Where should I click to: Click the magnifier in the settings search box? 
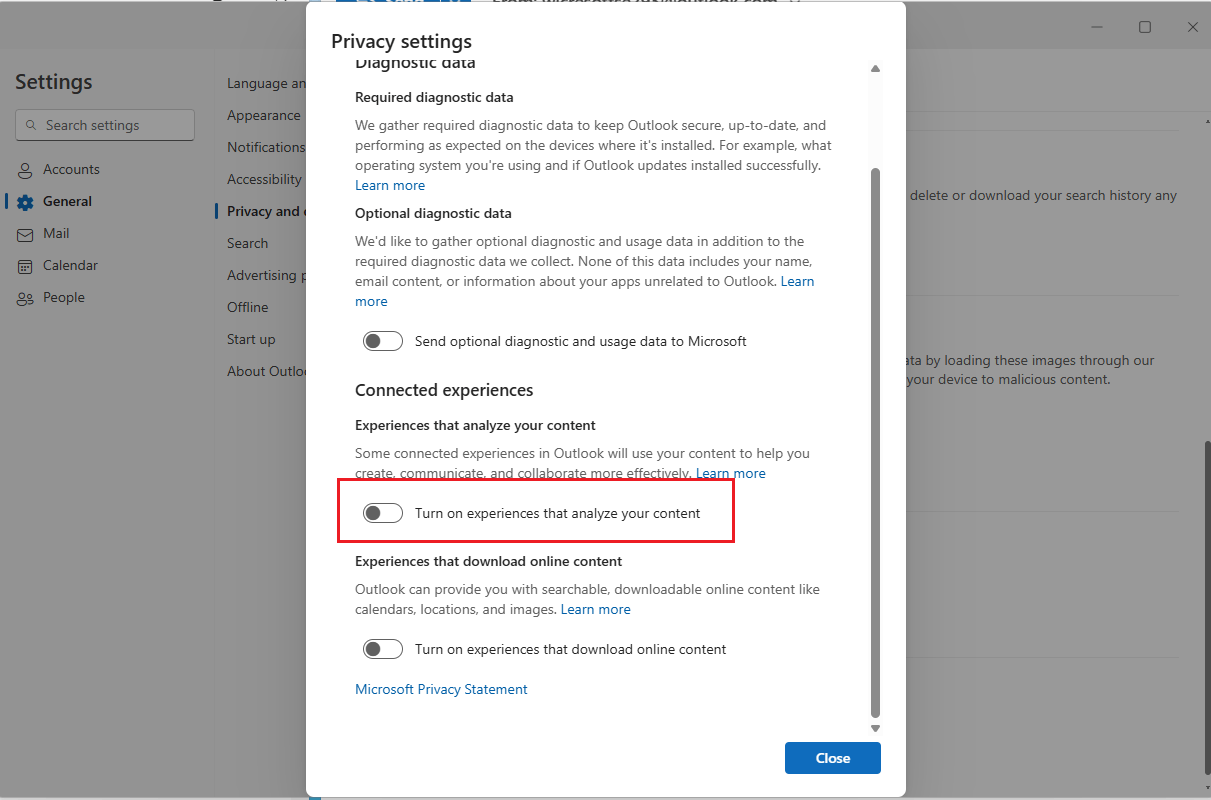[29, 124]
